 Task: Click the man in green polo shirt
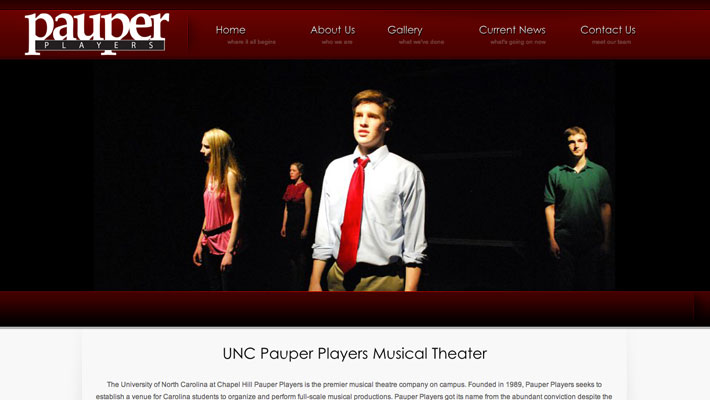579,208
